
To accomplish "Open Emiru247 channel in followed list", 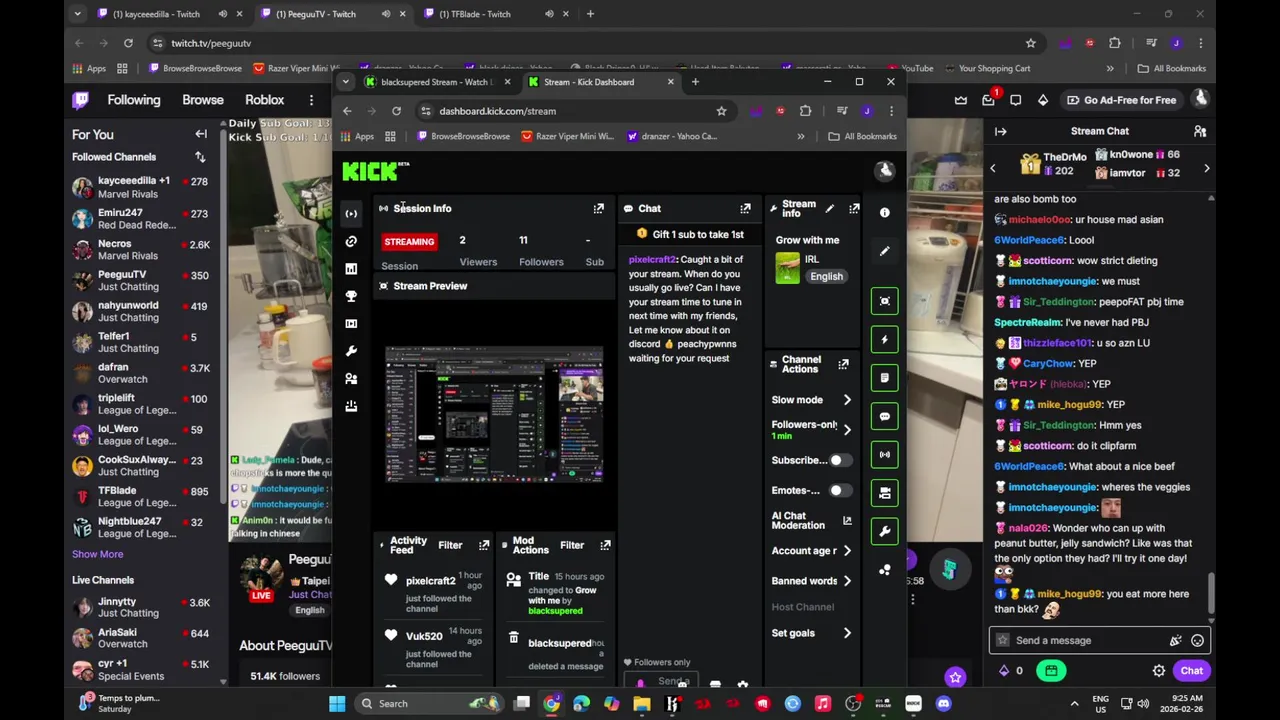I will pos(141,218).
